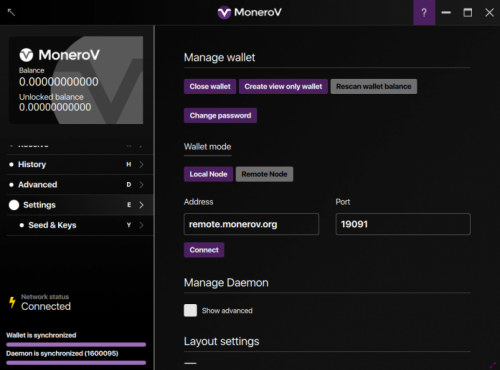The height and width of the screenshot is (370, 500).
Task: Click the Seed & Keys chevron arrow
Action: tap(141, 225)
